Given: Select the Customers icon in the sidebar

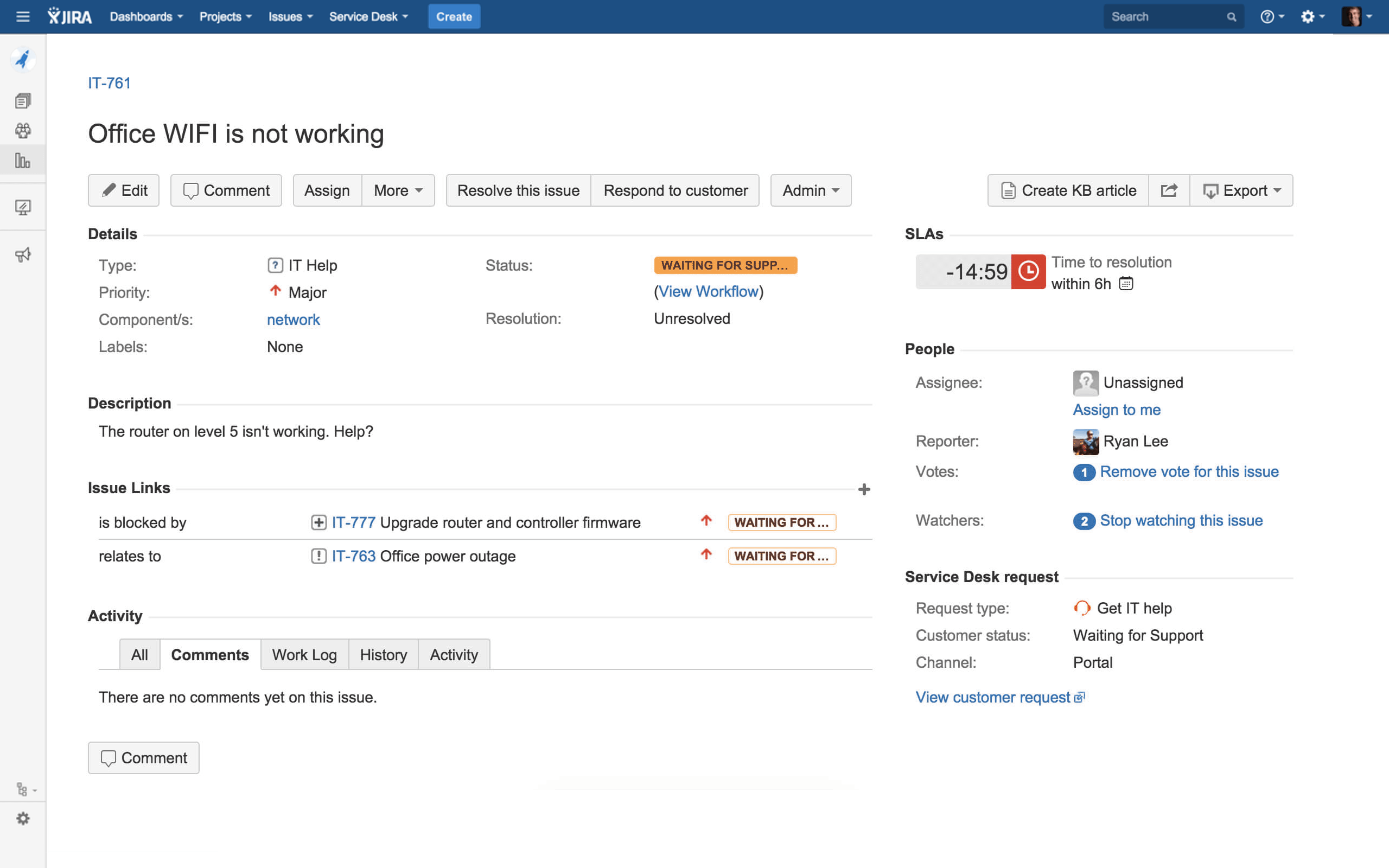Looking at the screenshot, I should (x=23, y=130).
